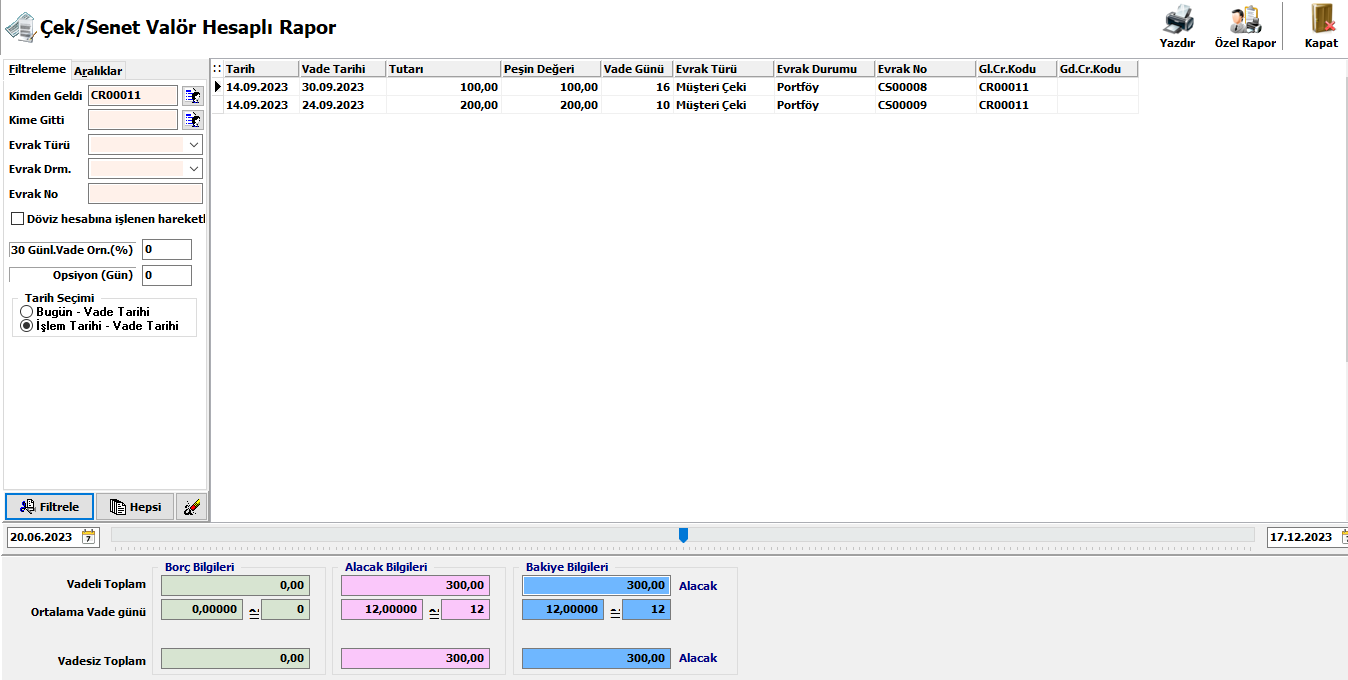The image size is (1348, 680).
Task: Click the Kimden Geldi input field
Action: pyautogui.click(x=133, y=96)
